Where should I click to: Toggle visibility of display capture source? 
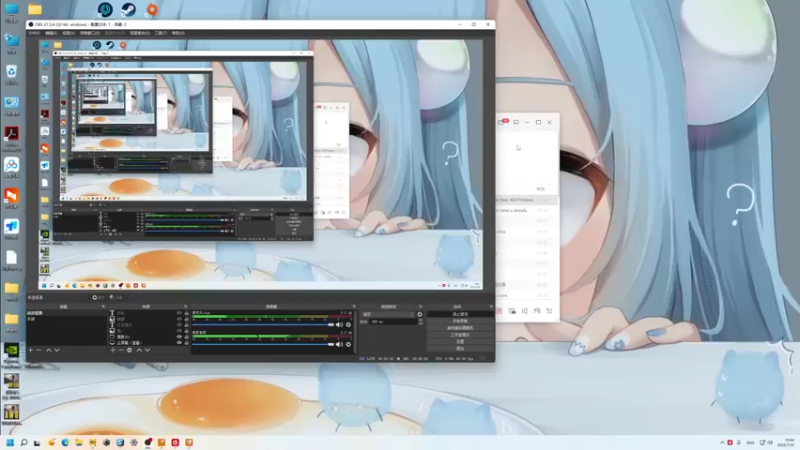[x=179, y=343]
